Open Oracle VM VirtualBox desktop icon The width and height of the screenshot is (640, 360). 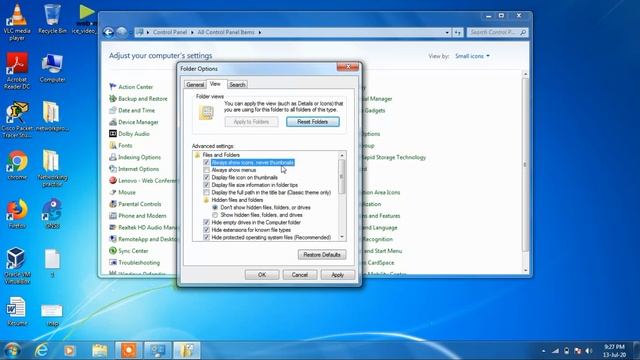point(17,266)
